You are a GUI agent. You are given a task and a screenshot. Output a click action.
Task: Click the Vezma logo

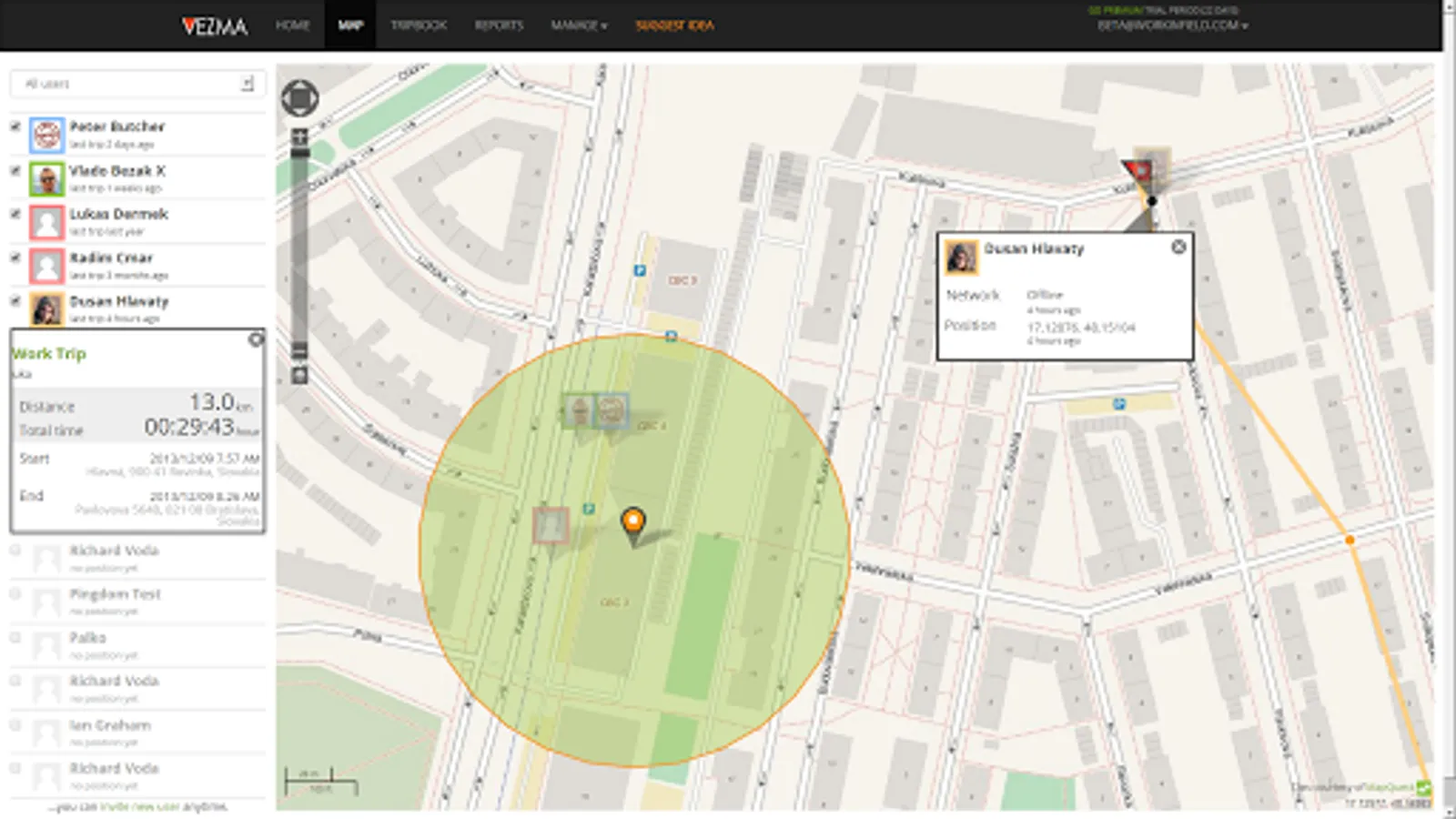(214, 25)
